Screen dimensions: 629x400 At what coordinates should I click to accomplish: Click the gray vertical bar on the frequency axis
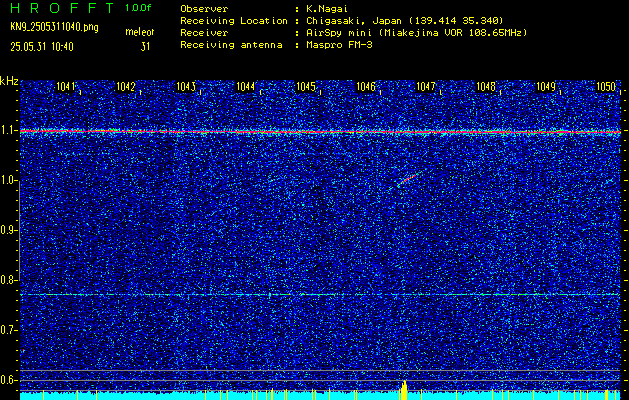(x=19, y=230)
